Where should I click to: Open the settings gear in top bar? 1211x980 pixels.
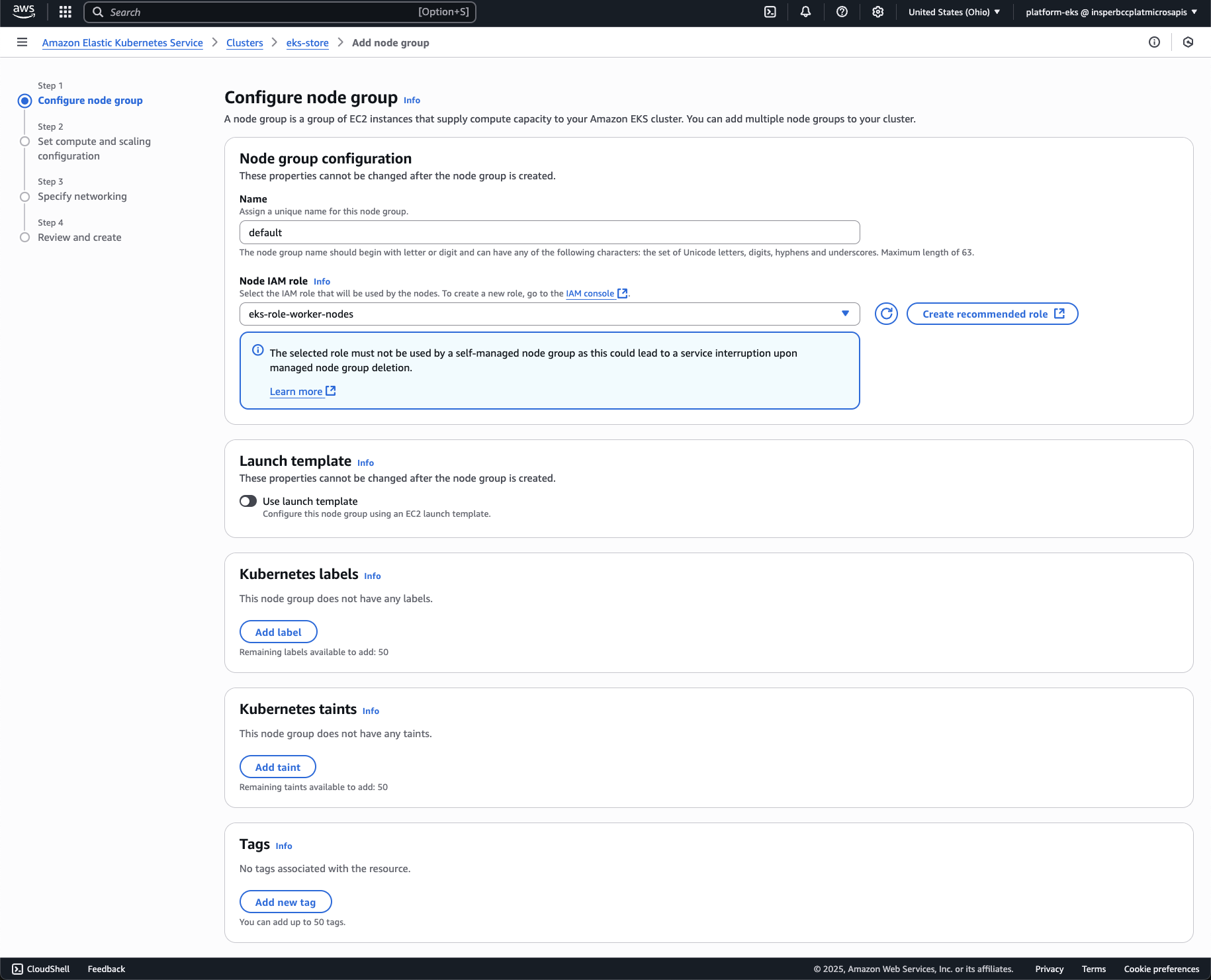click(877, 12)
